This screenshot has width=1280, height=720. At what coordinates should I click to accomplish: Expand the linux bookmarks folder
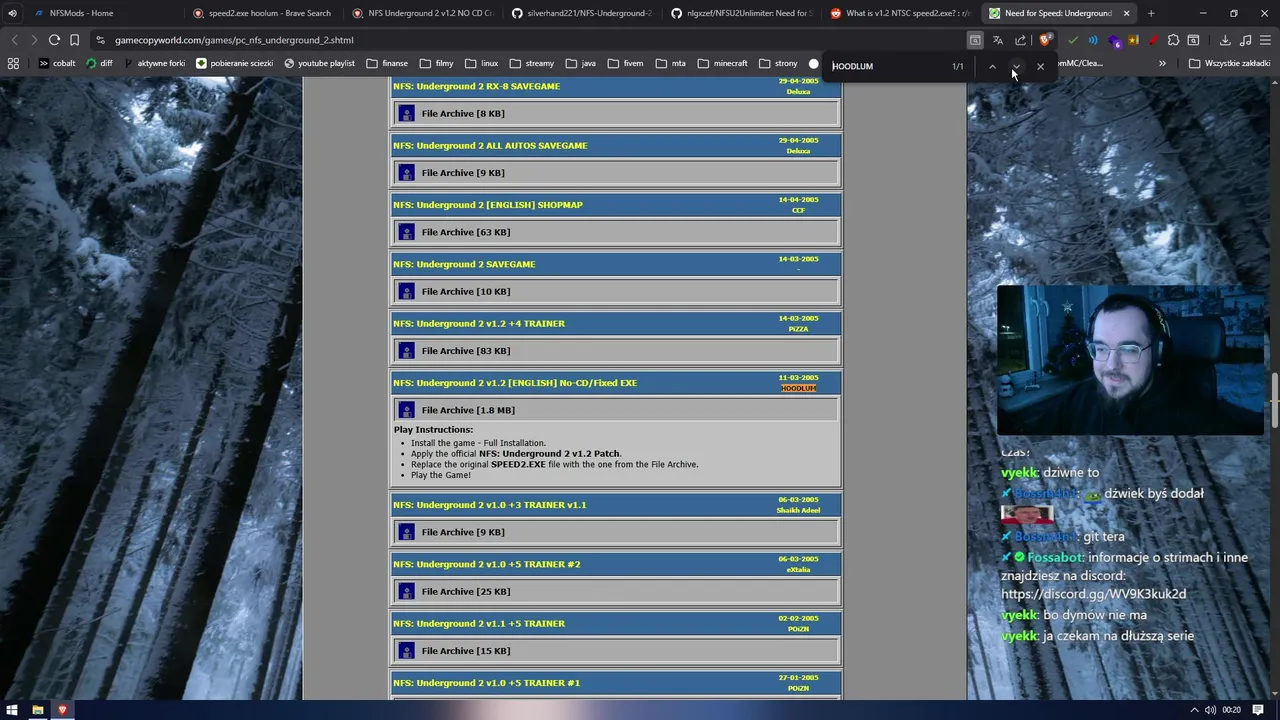click(x=481, y=63)
